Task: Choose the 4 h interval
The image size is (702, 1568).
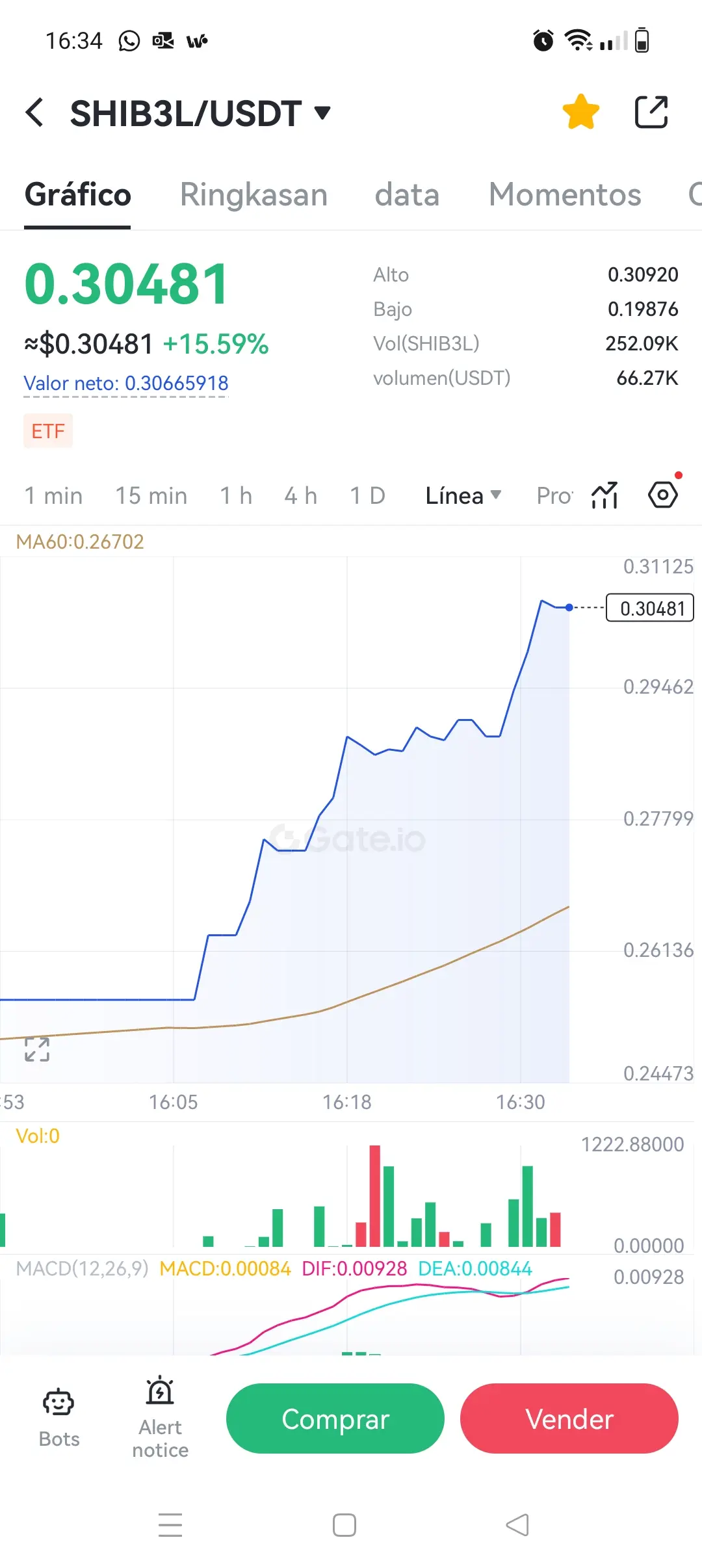Action: pos(301,496)
